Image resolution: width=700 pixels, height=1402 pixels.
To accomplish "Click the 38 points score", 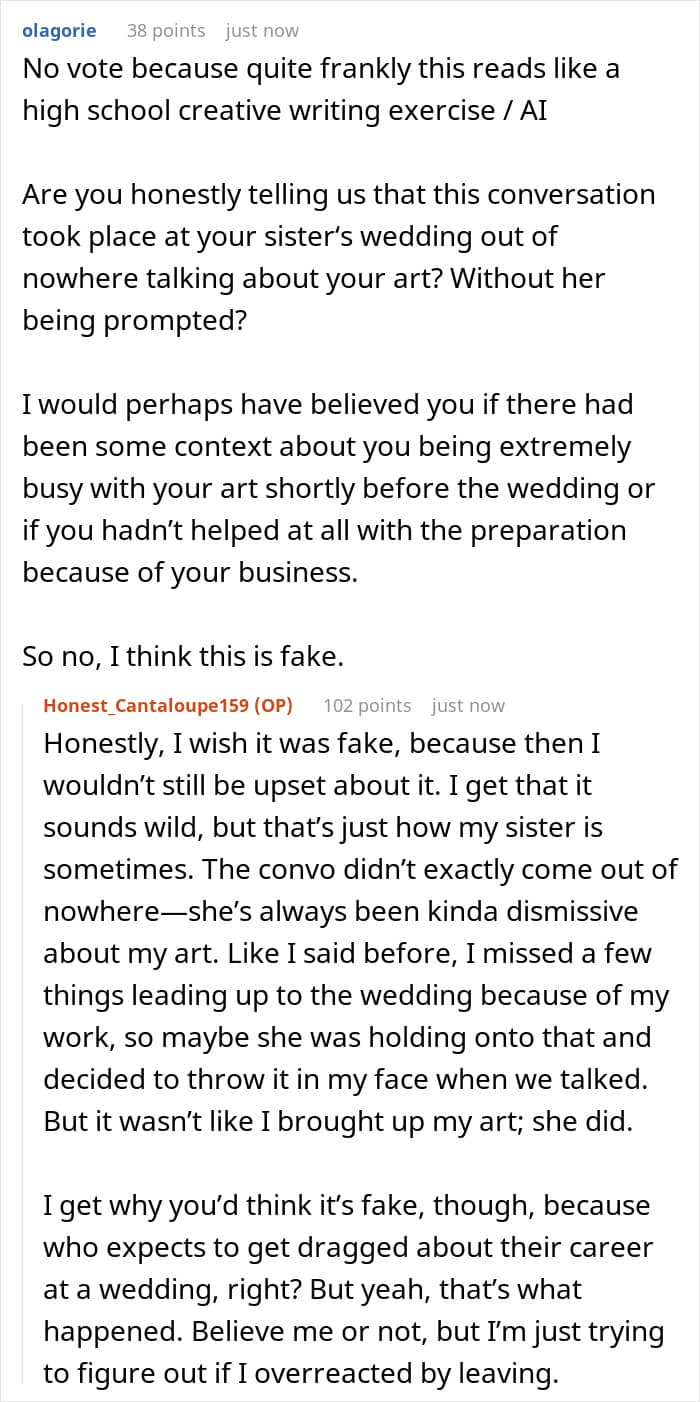I will [x=166, y=30].
